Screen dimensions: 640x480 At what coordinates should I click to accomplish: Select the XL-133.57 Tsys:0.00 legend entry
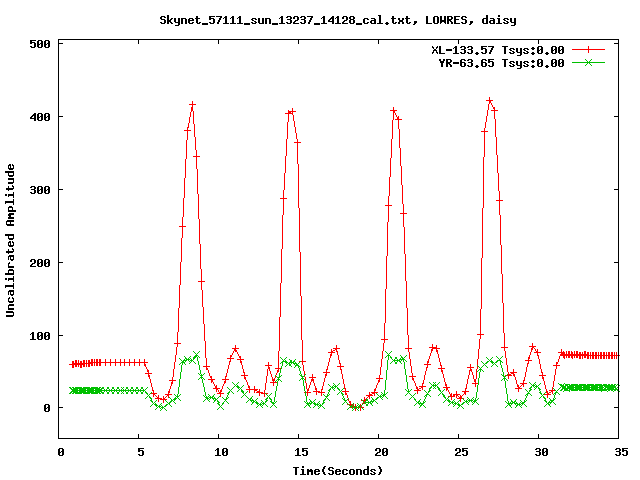498,50
